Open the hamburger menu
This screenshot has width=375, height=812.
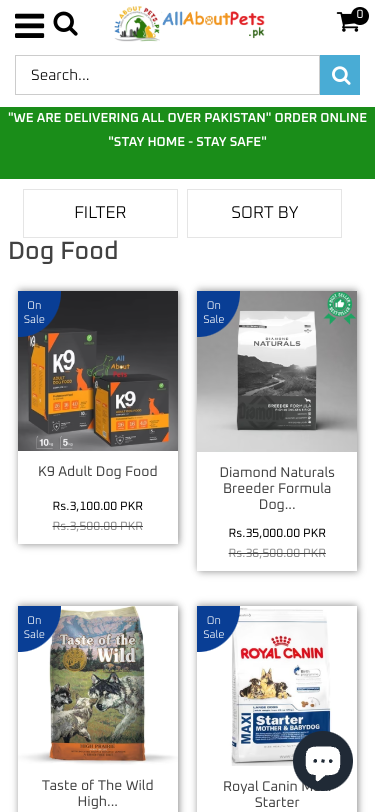(29, 25)
